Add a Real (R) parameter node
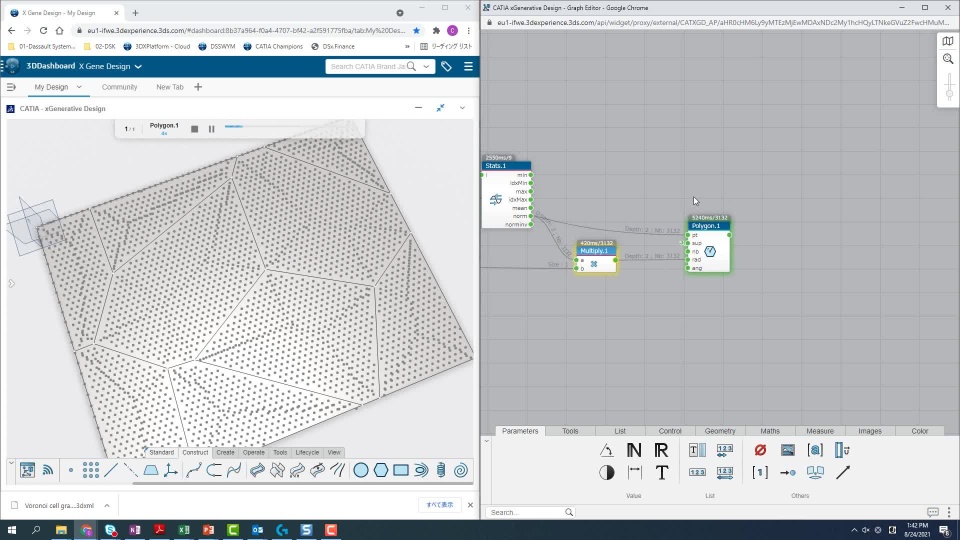Screen dimensions: 960x540 click(x=661, y=451)
